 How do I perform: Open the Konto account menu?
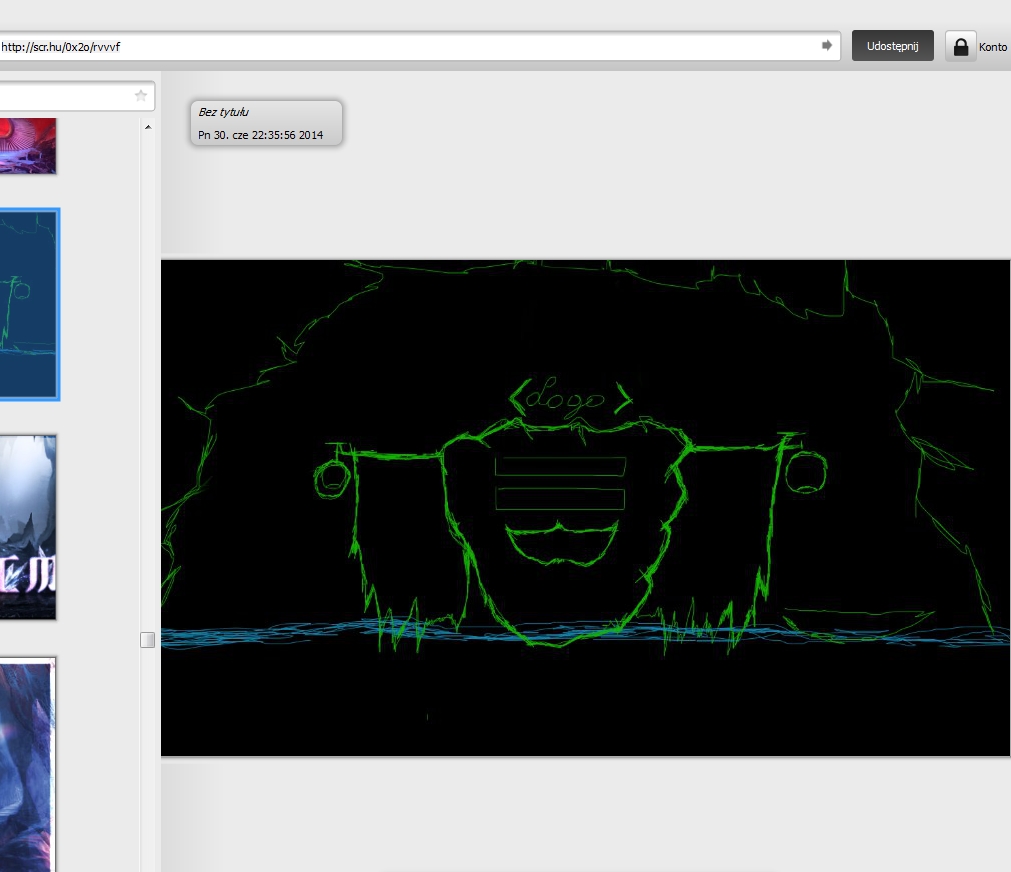(x=992, y=46)
